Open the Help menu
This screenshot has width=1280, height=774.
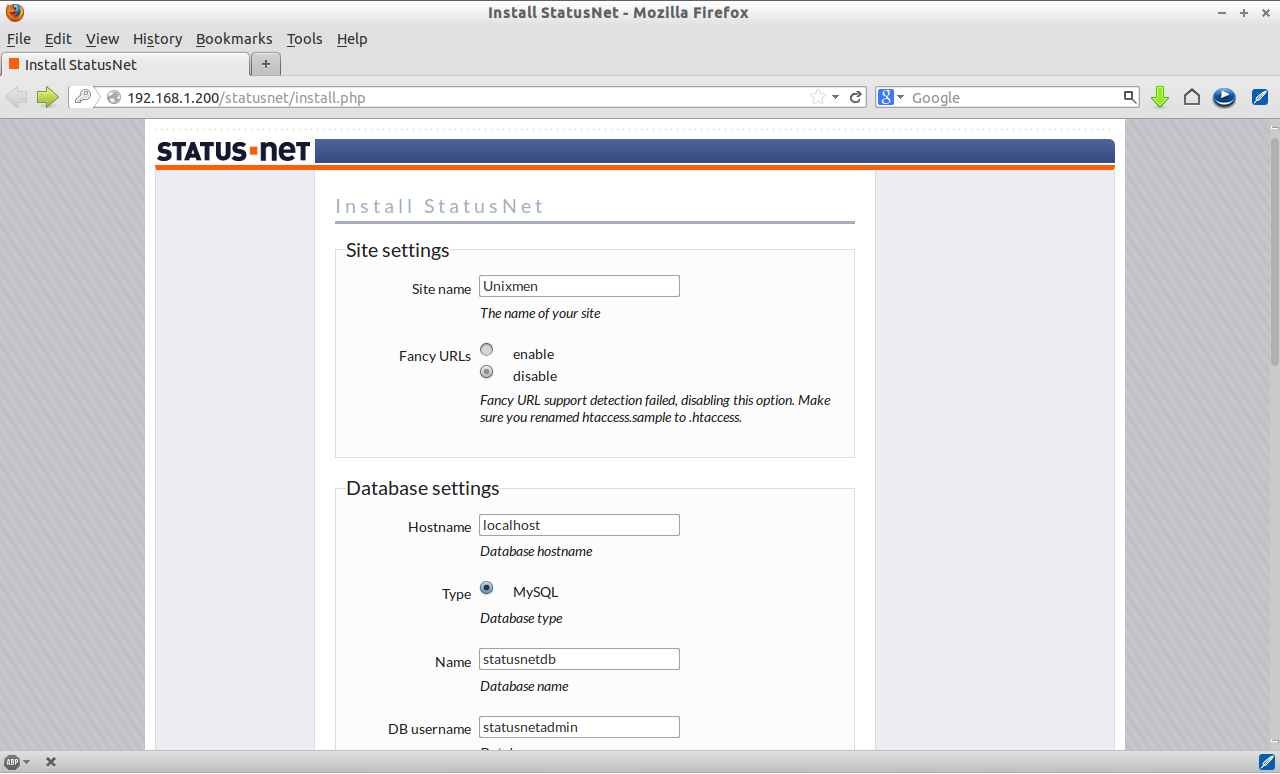pyautogui.click(x=352, y=39)
